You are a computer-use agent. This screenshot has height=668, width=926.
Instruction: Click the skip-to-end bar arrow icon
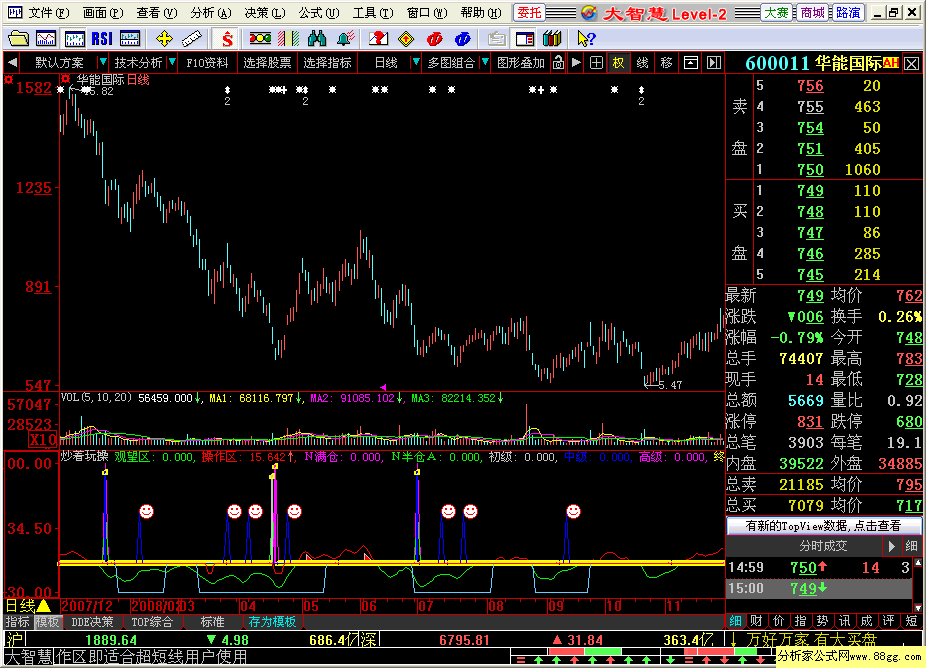[713, 62]
